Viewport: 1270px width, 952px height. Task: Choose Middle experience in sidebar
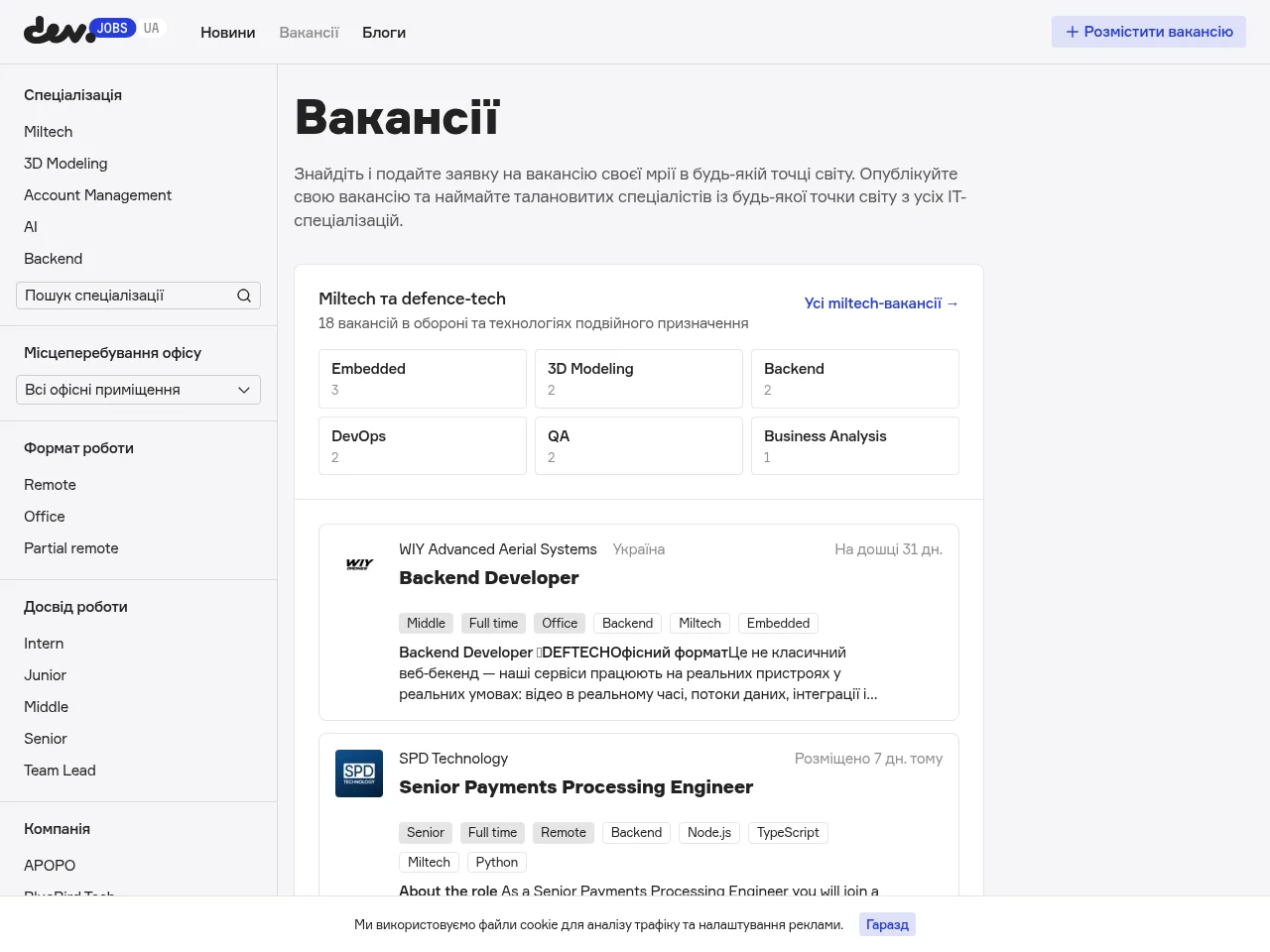tap(46, 707)
